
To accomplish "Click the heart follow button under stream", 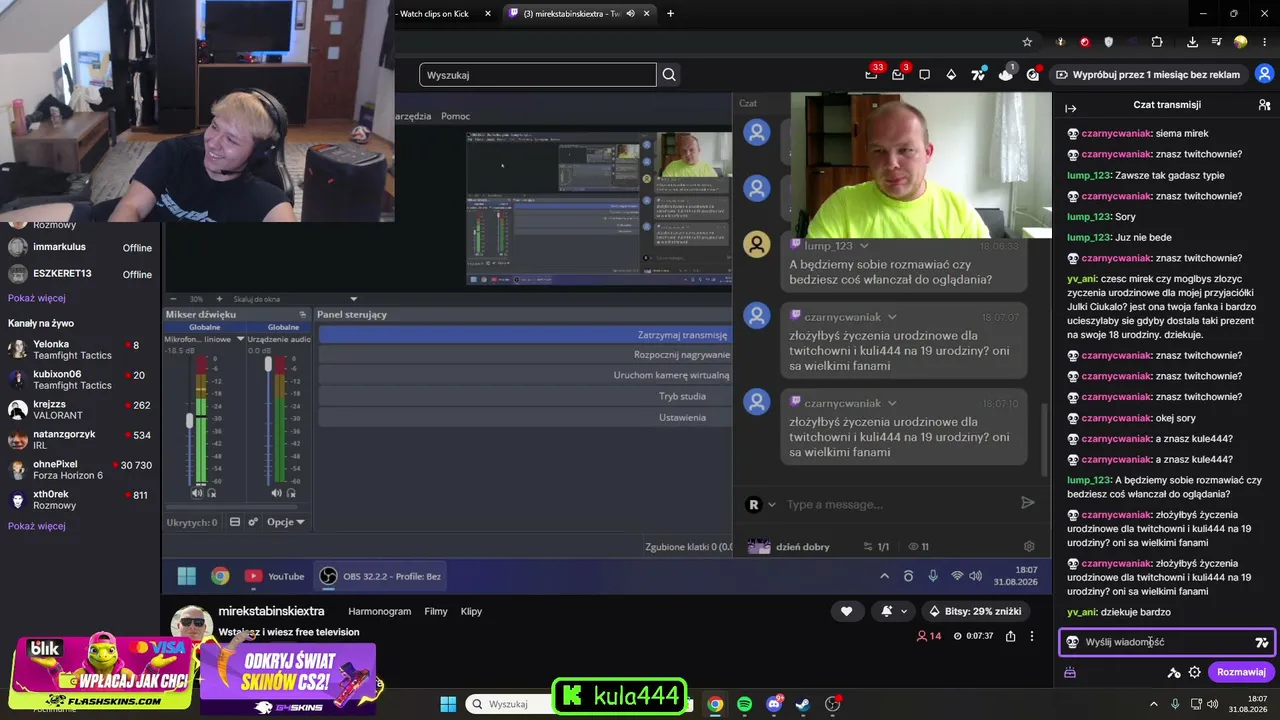I will tap(847, 611).
